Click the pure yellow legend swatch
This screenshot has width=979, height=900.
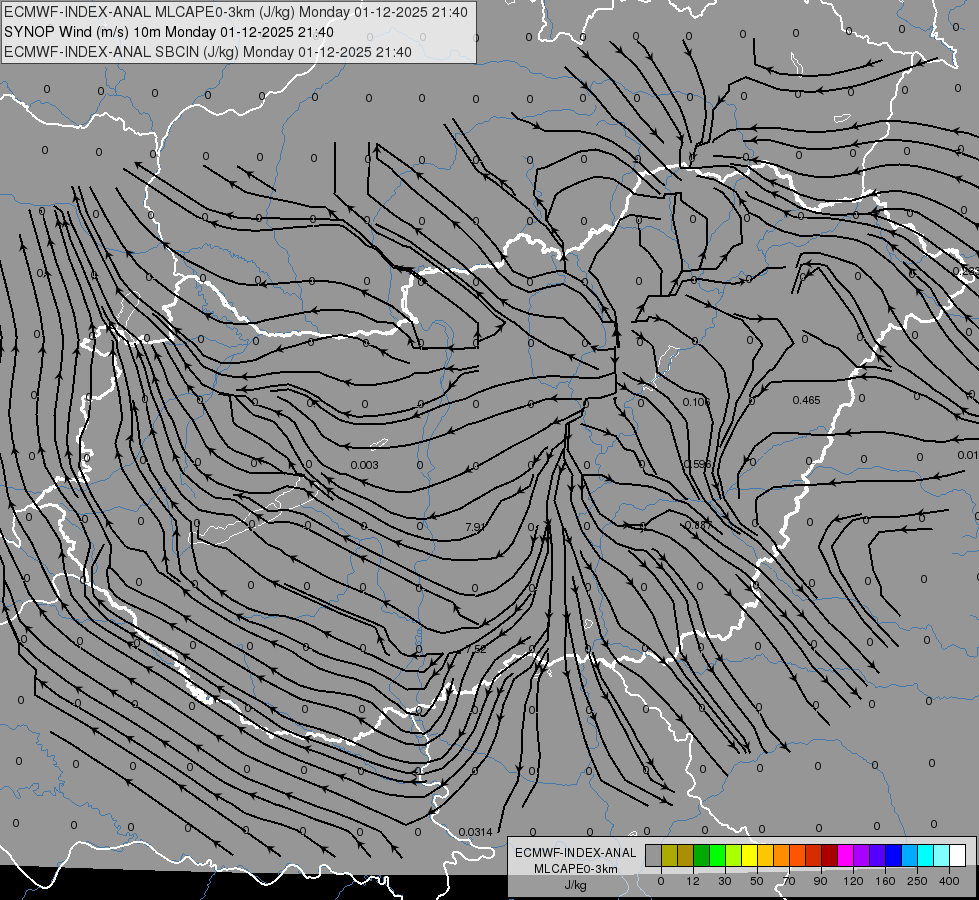click(750, 855)
